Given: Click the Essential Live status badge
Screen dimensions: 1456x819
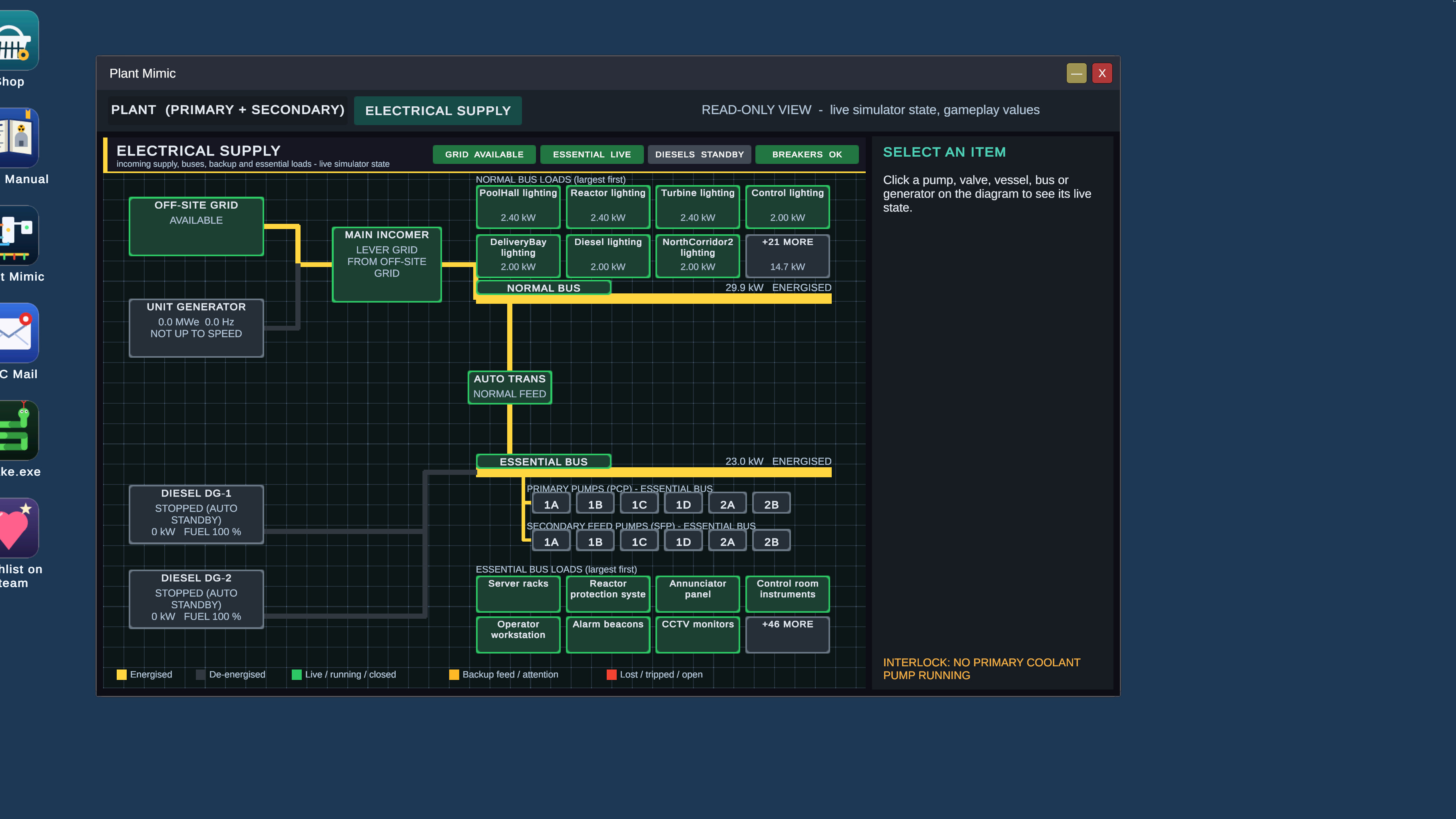Looking at the screenshot, I should tap(591, 154).
